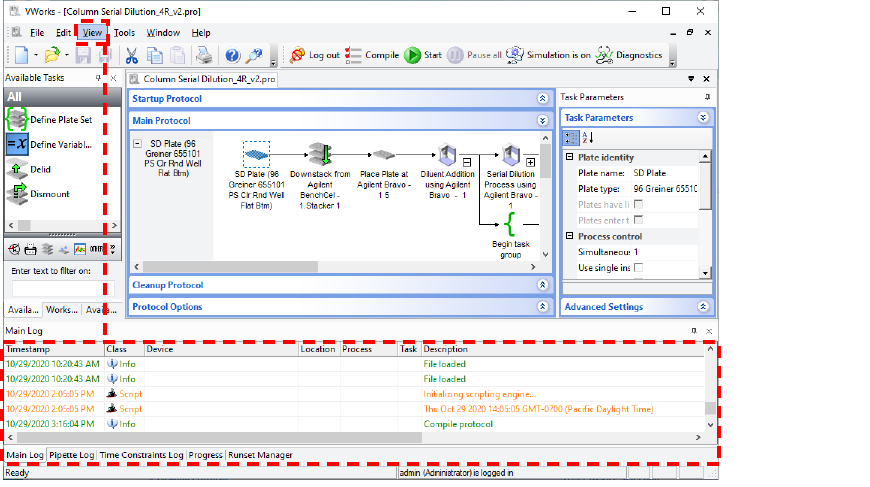Click the Main Protocol horizontal scrollbar thumb

coord(230,267)
